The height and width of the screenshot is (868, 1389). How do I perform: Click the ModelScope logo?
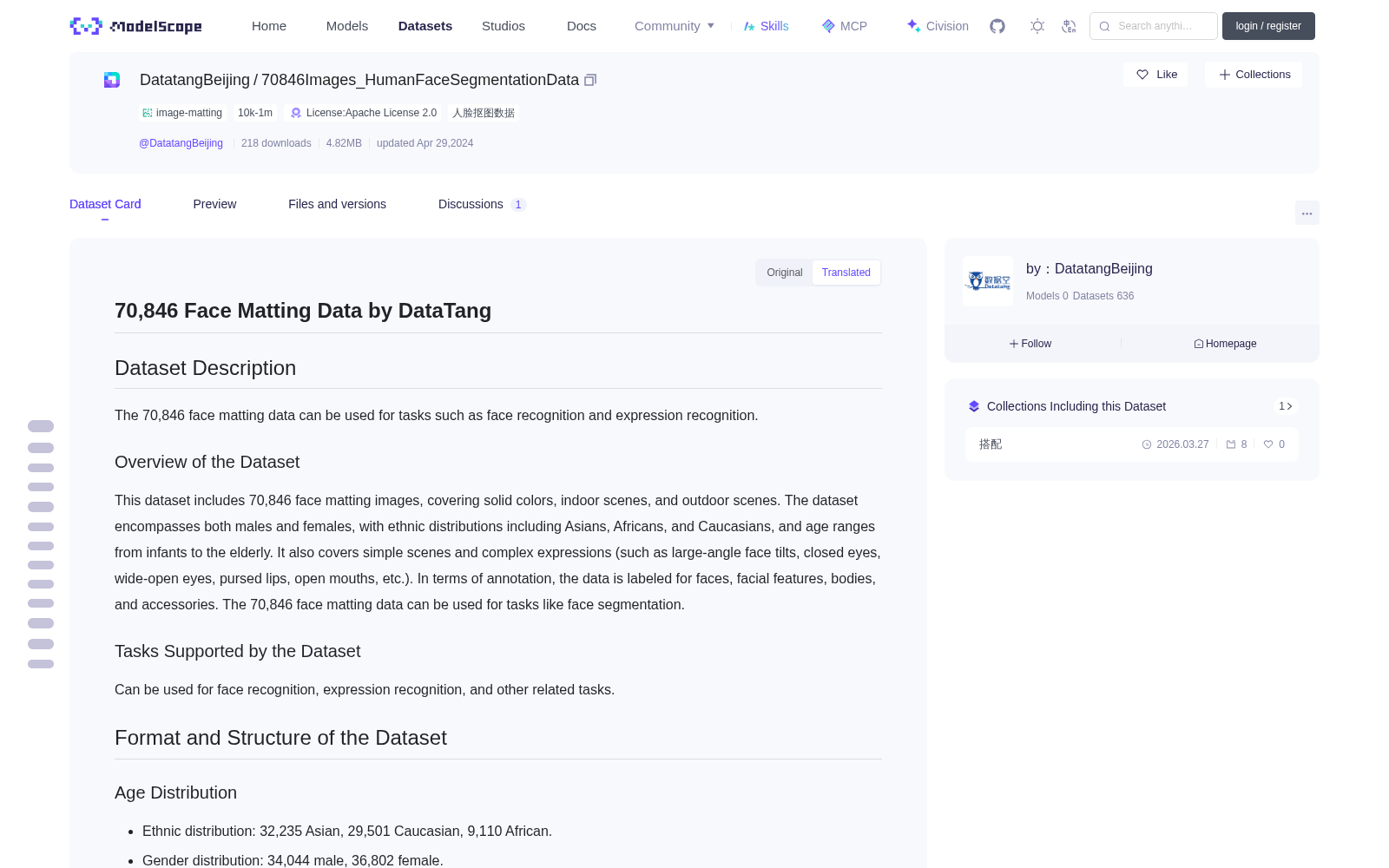point(136,26)
